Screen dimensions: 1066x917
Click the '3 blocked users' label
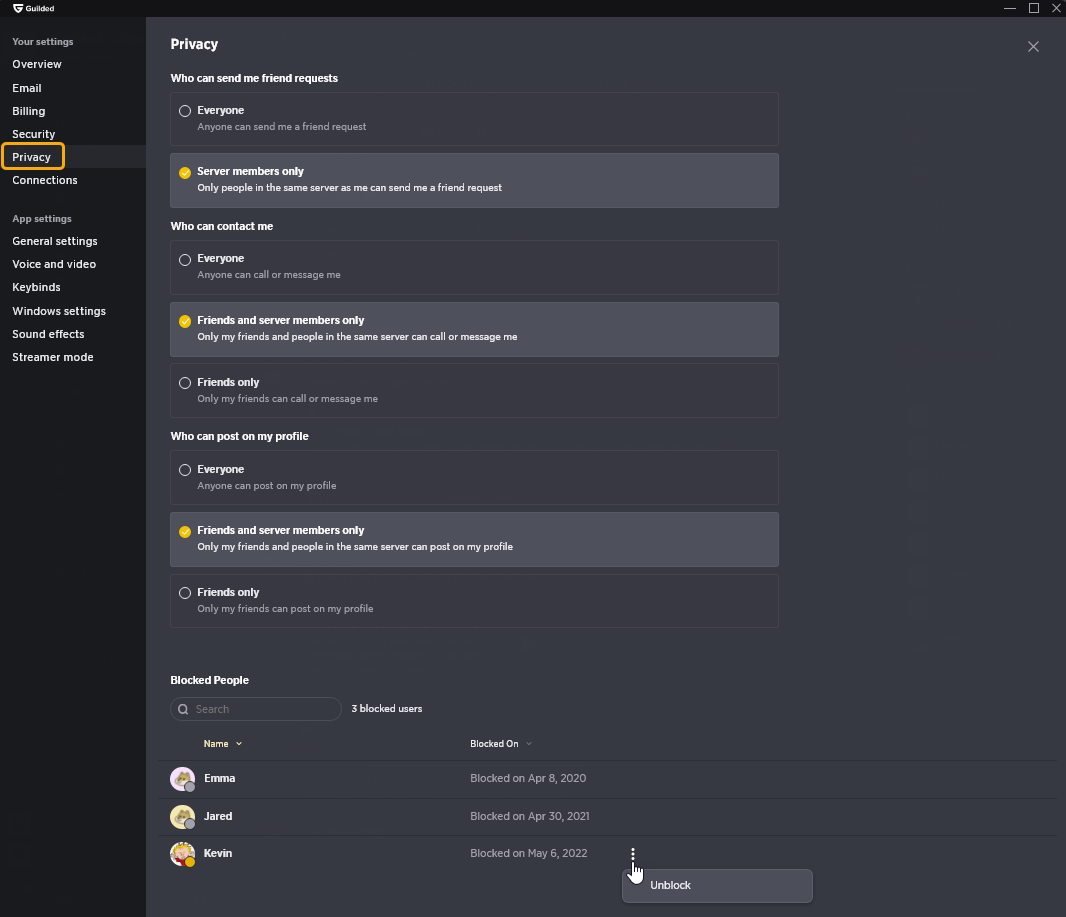pos(387,708)
